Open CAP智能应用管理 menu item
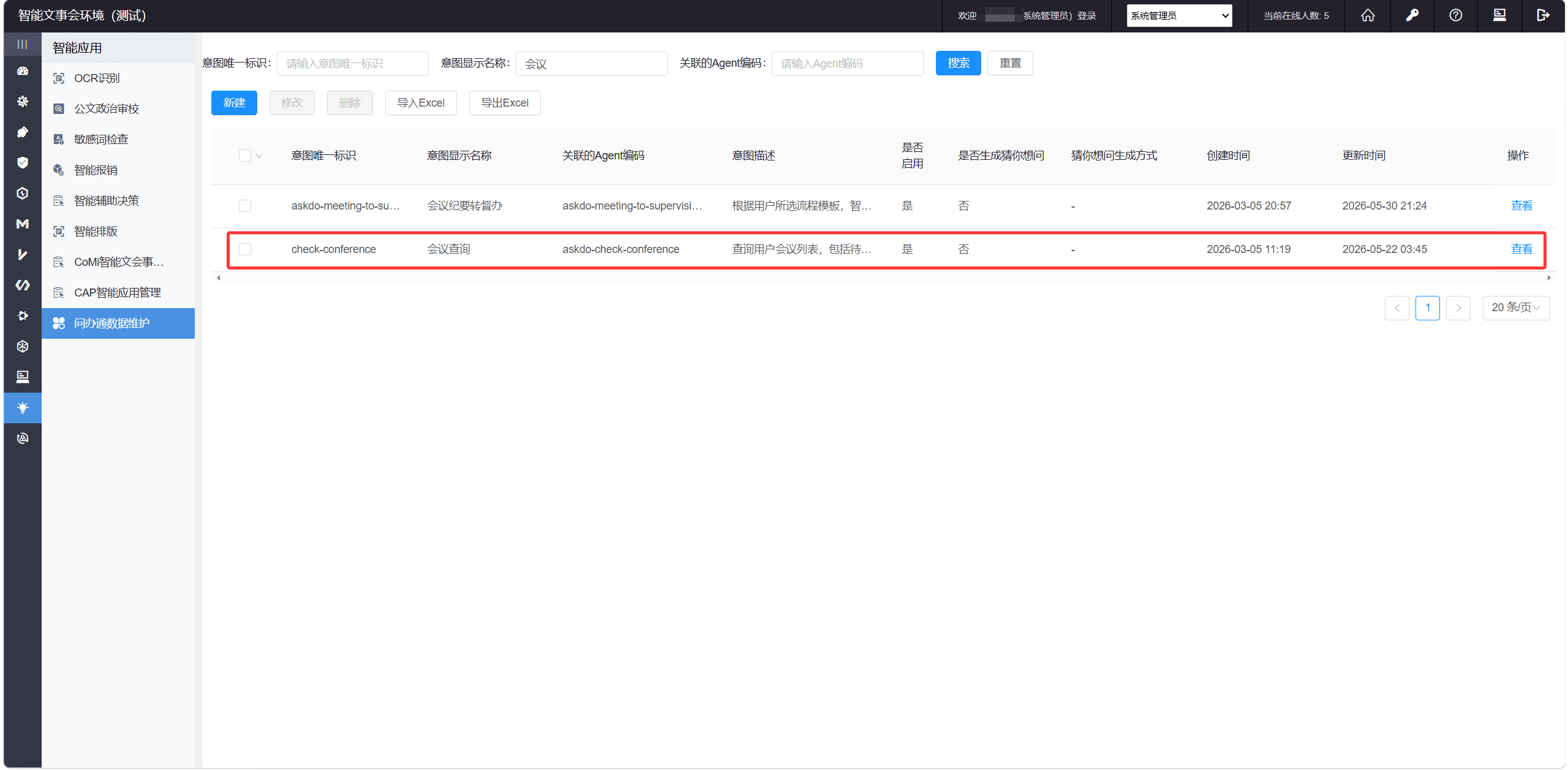This screenshot has width=1568, height=770. point(118,293)
